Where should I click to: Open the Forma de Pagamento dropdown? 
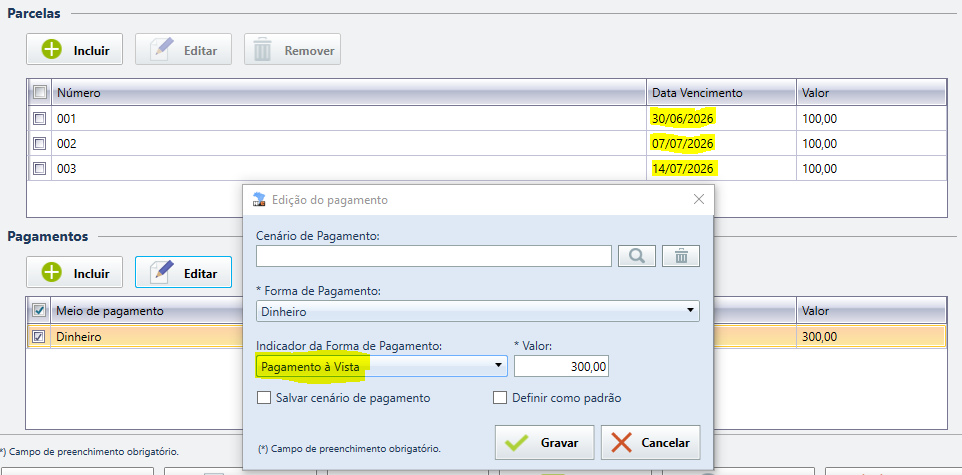coord(478,311)
